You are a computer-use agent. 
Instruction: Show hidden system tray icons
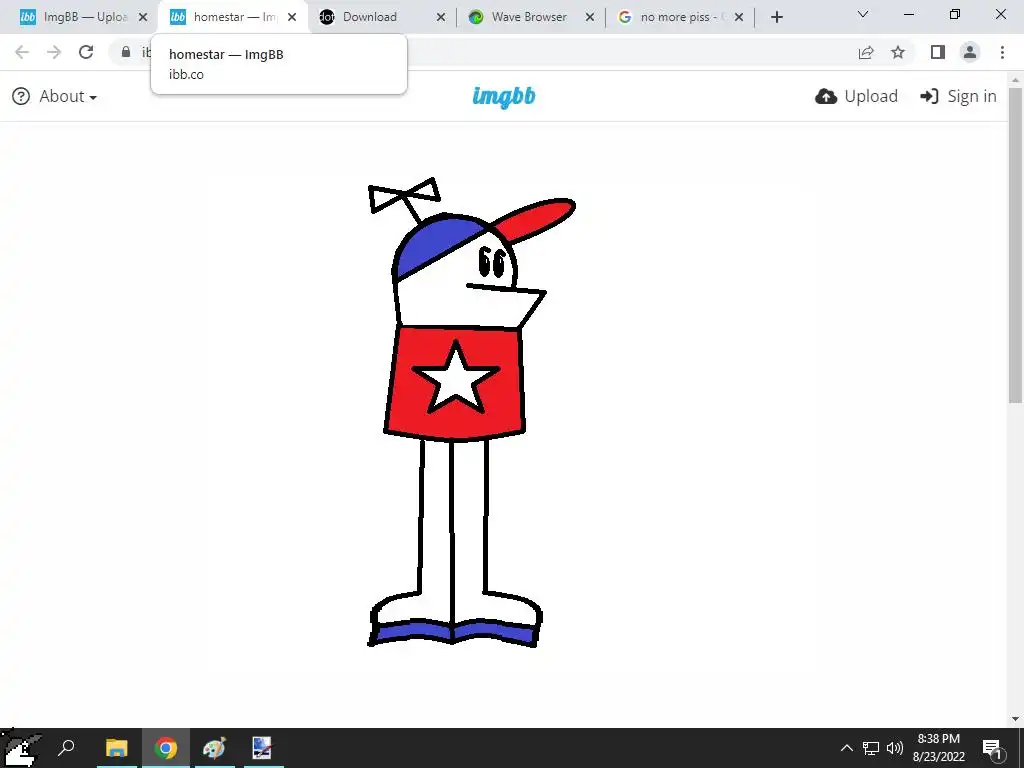[846, 748]
